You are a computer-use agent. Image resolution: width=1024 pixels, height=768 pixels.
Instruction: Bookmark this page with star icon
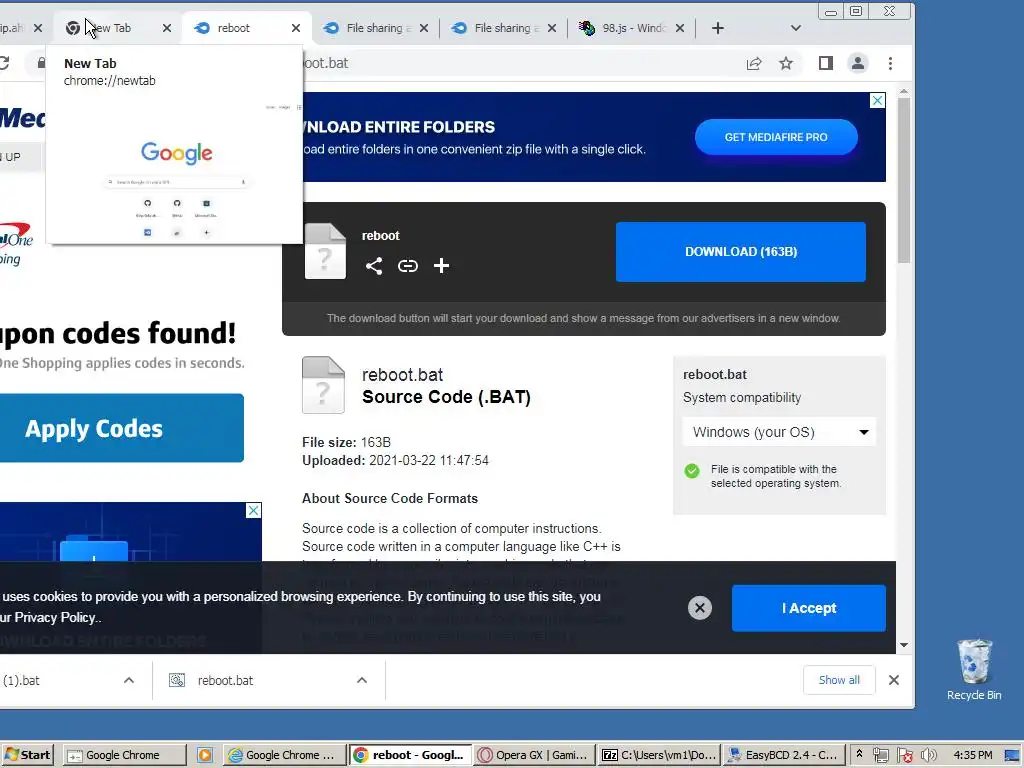(x=786, y=63)
